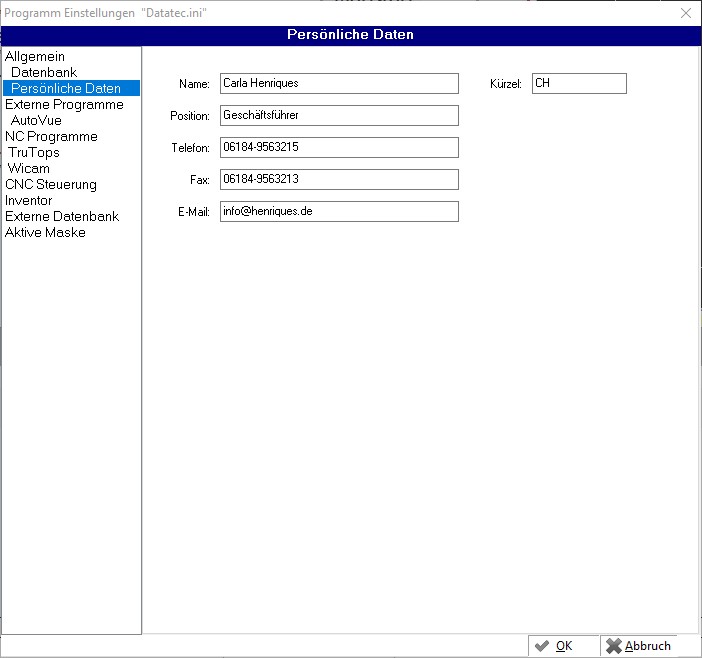This screenshot has height=658, width=702.
Task: Select the AutoVue tree entry
Action: pos(36,121)
